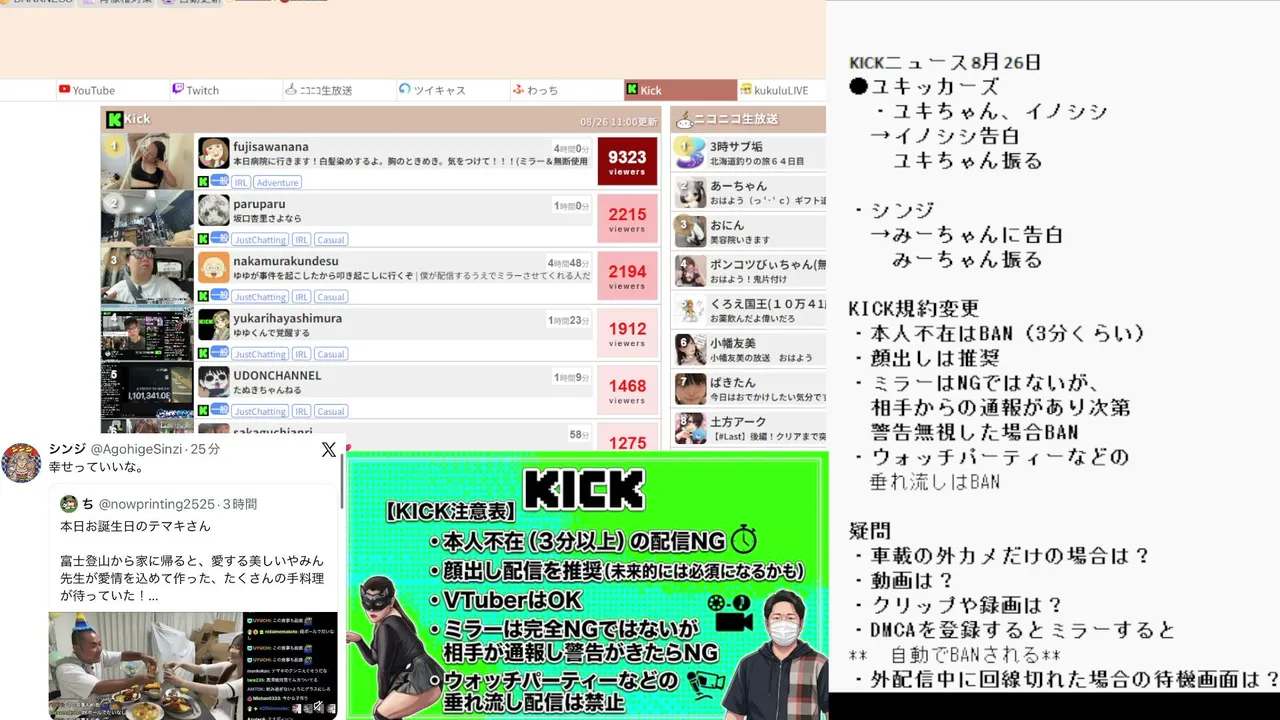The width and height of the screenshot is (1280, 720).
Task: Click the Kick logo in ranking header
Action: (115, 119)
